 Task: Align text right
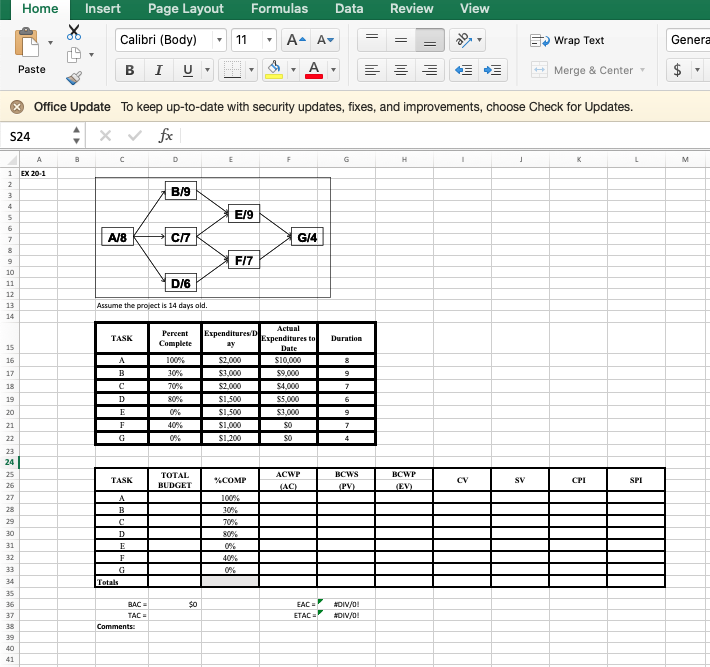[x=430, y=70]
